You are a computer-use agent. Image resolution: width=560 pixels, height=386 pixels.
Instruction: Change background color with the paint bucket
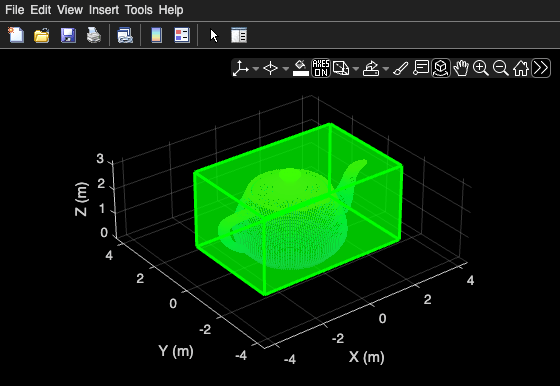pyautogui.click(x=301, y=68)
